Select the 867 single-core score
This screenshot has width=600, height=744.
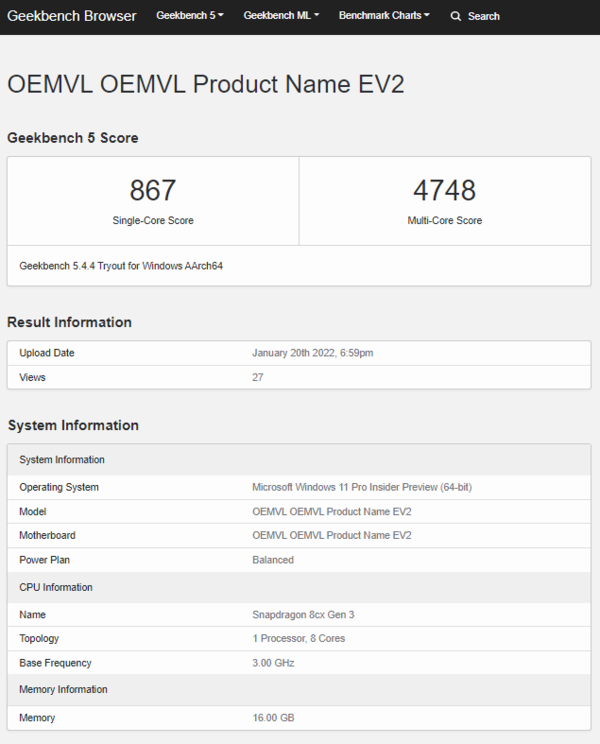(x=153, y=190)
